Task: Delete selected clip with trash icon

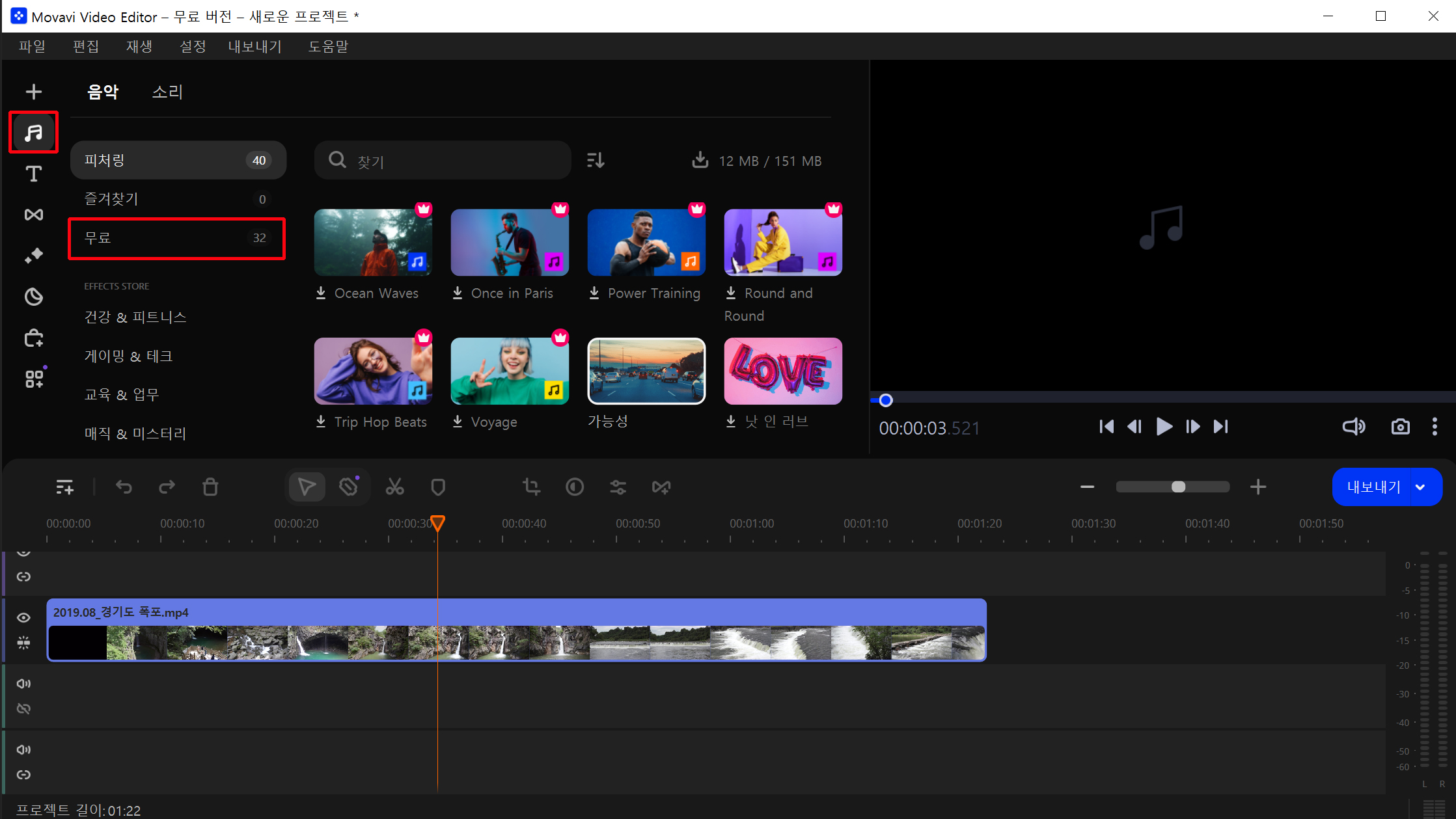Action: tap(210, 487)
